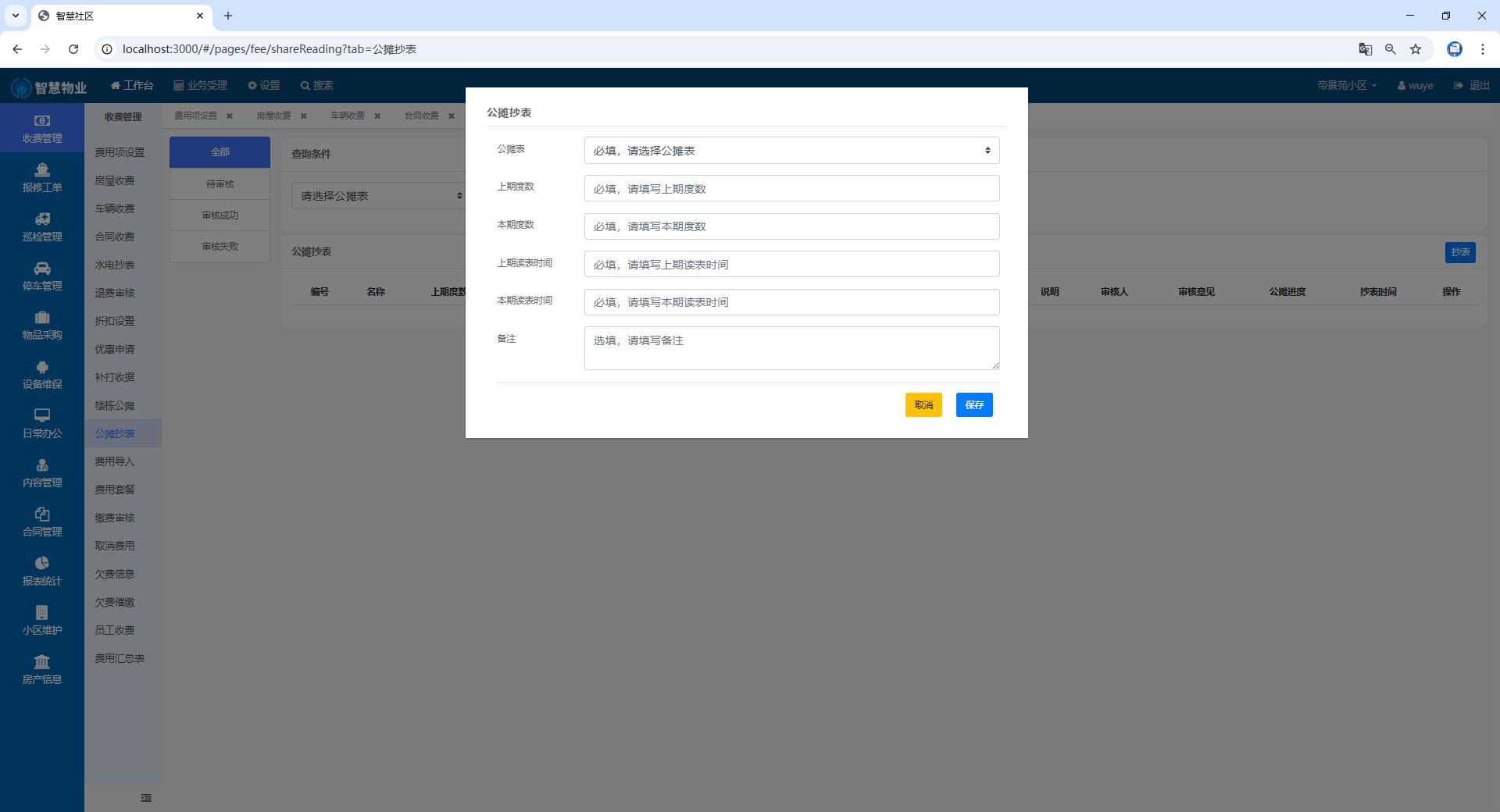The height and width of the screenshot is (812, 1500).
Task: Focus the 上期度数 input field
Action: click(x=791, y=189)
